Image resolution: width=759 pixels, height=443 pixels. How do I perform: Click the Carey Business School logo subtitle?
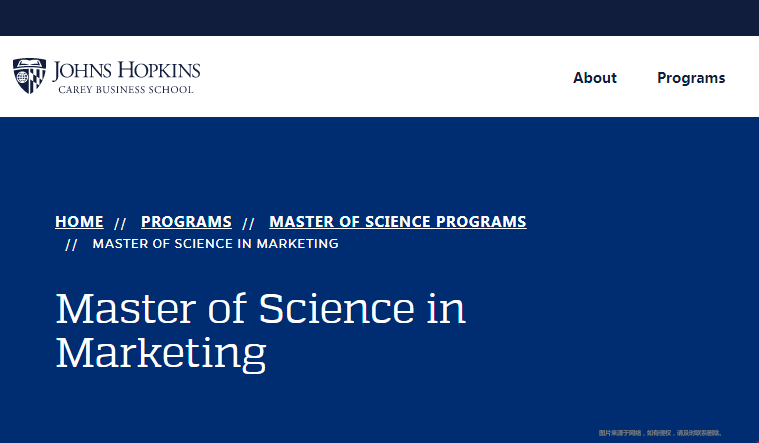126,90
